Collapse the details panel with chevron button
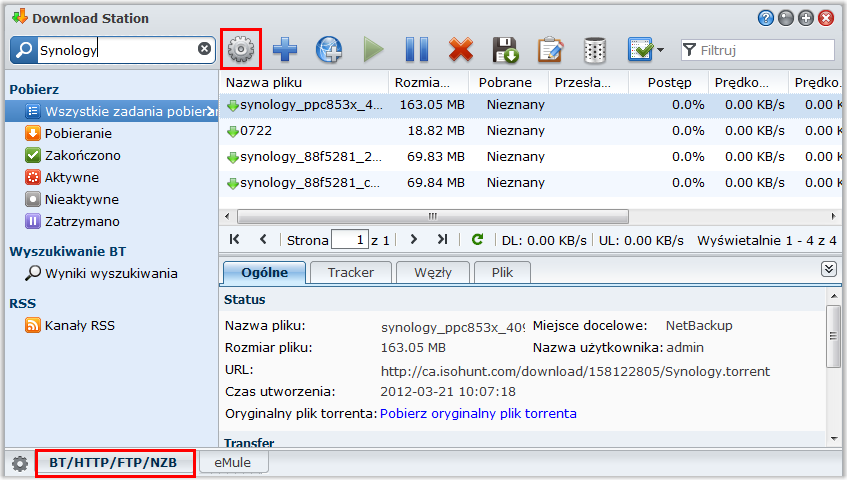 tap(829, 269)
